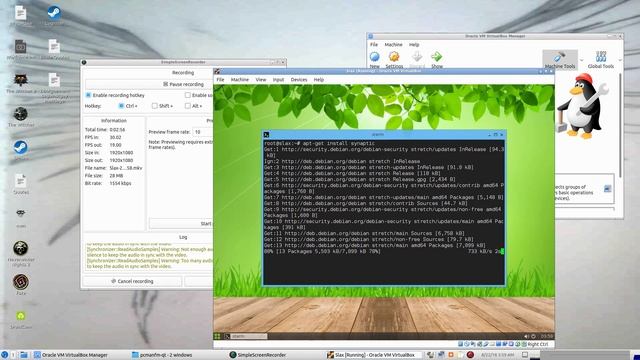Click the orange system tray icon
Image resolution: width=640 pixels, height=360 pixels.
[451, 355]
